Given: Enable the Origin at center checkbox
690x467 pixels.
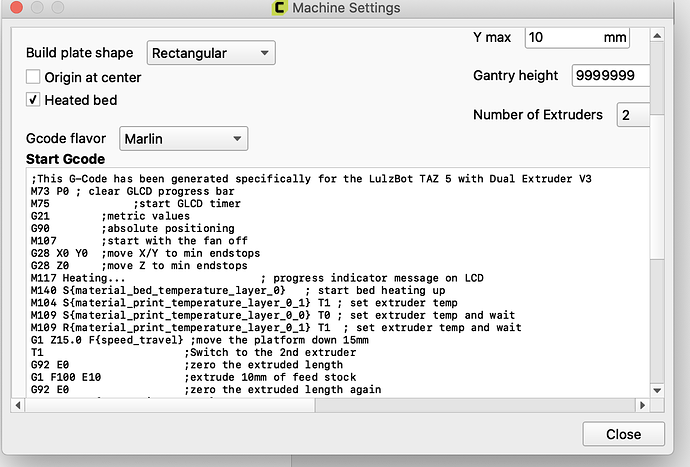Looking at the screenshot, I should click(33, 77).
